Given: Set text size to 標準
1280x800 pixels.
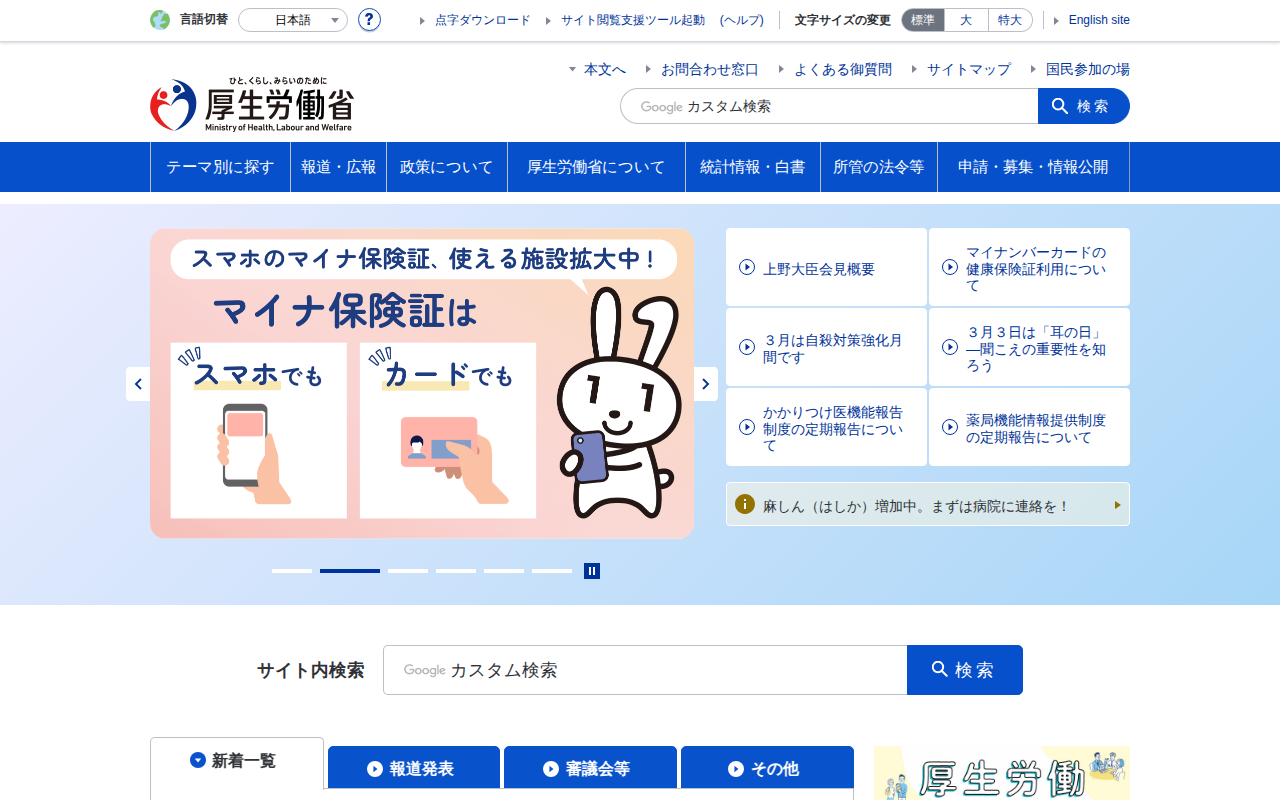Looking at the screenshot, I should click(x=923, y=20).
